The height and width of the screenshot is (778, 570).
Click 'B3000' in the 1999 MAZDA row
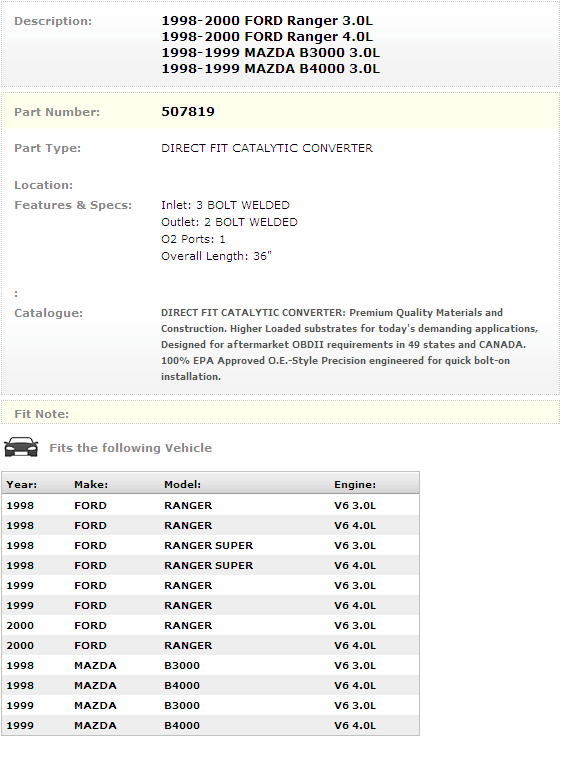click(x=182, y=705)
